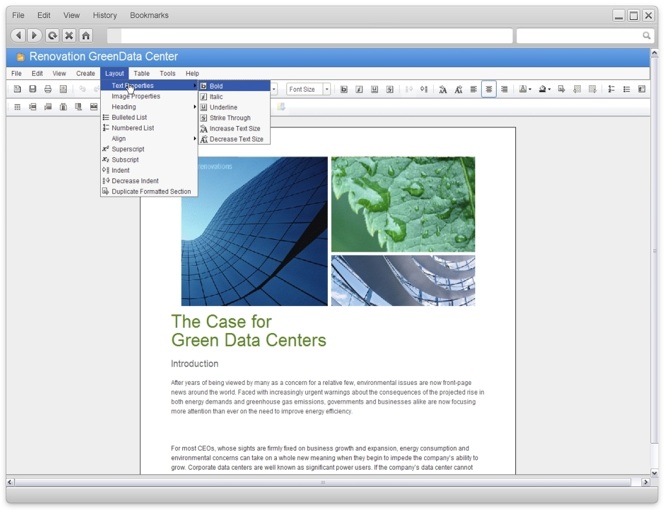Click the Decrease Text Size toolbar icon

coord(458,89)
